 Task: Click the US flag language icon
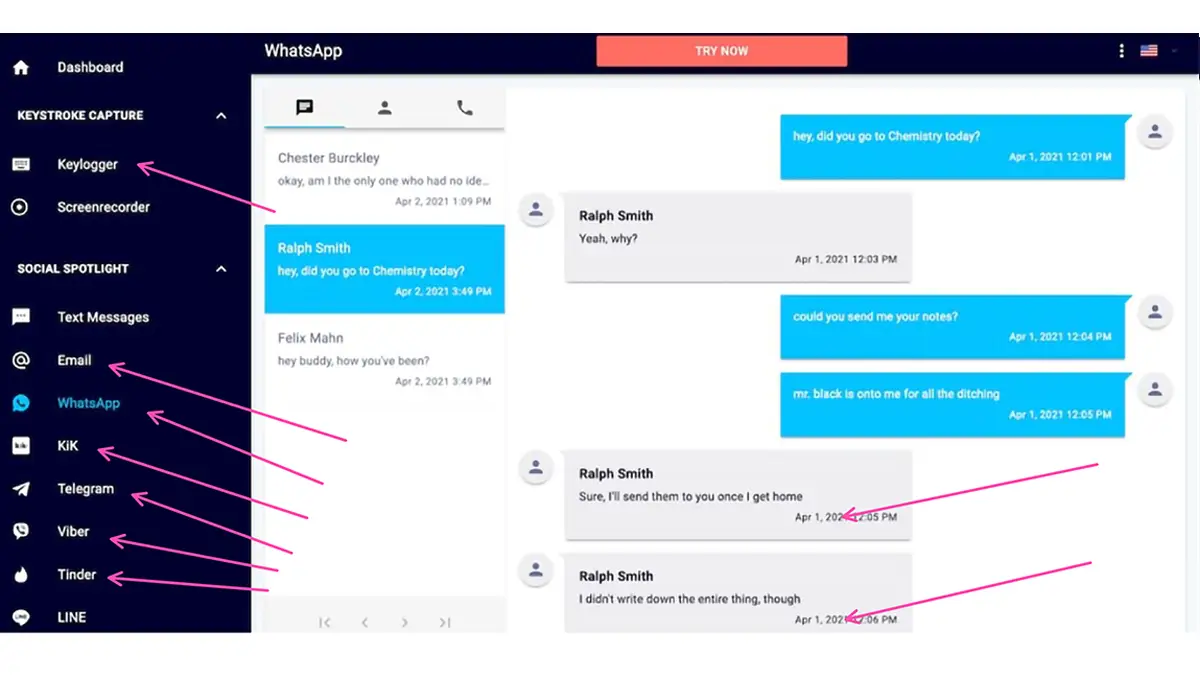pos(1149,51)
